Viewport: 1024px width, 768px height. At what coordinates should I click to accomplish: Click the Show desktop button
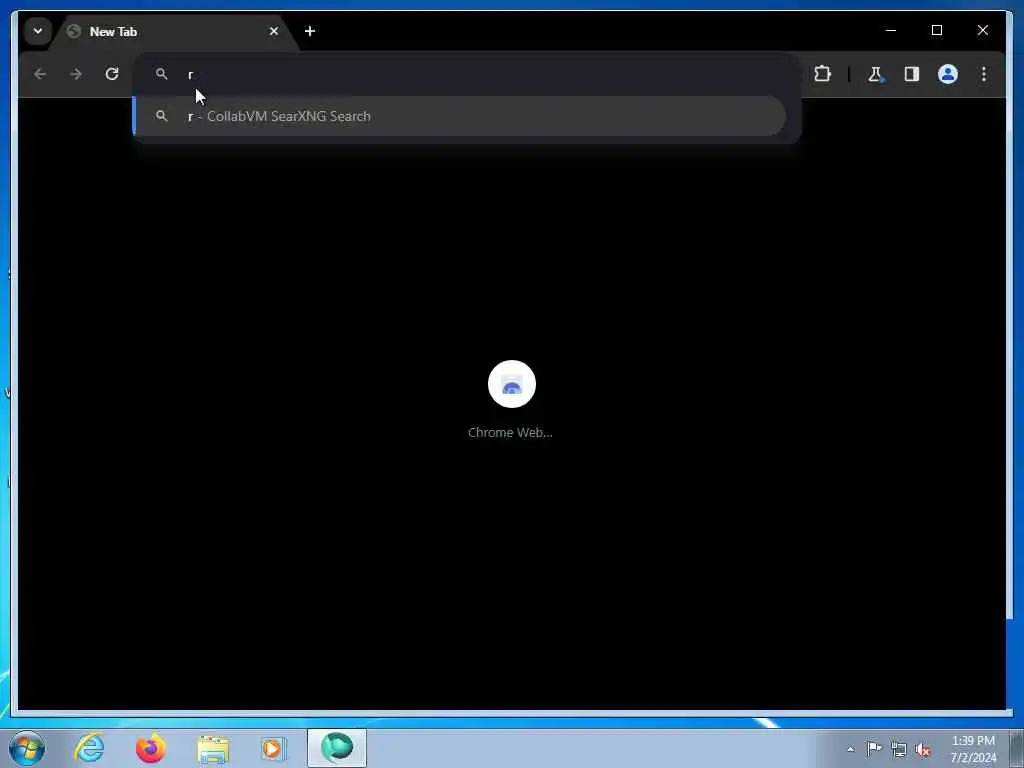coord(1017,748)
